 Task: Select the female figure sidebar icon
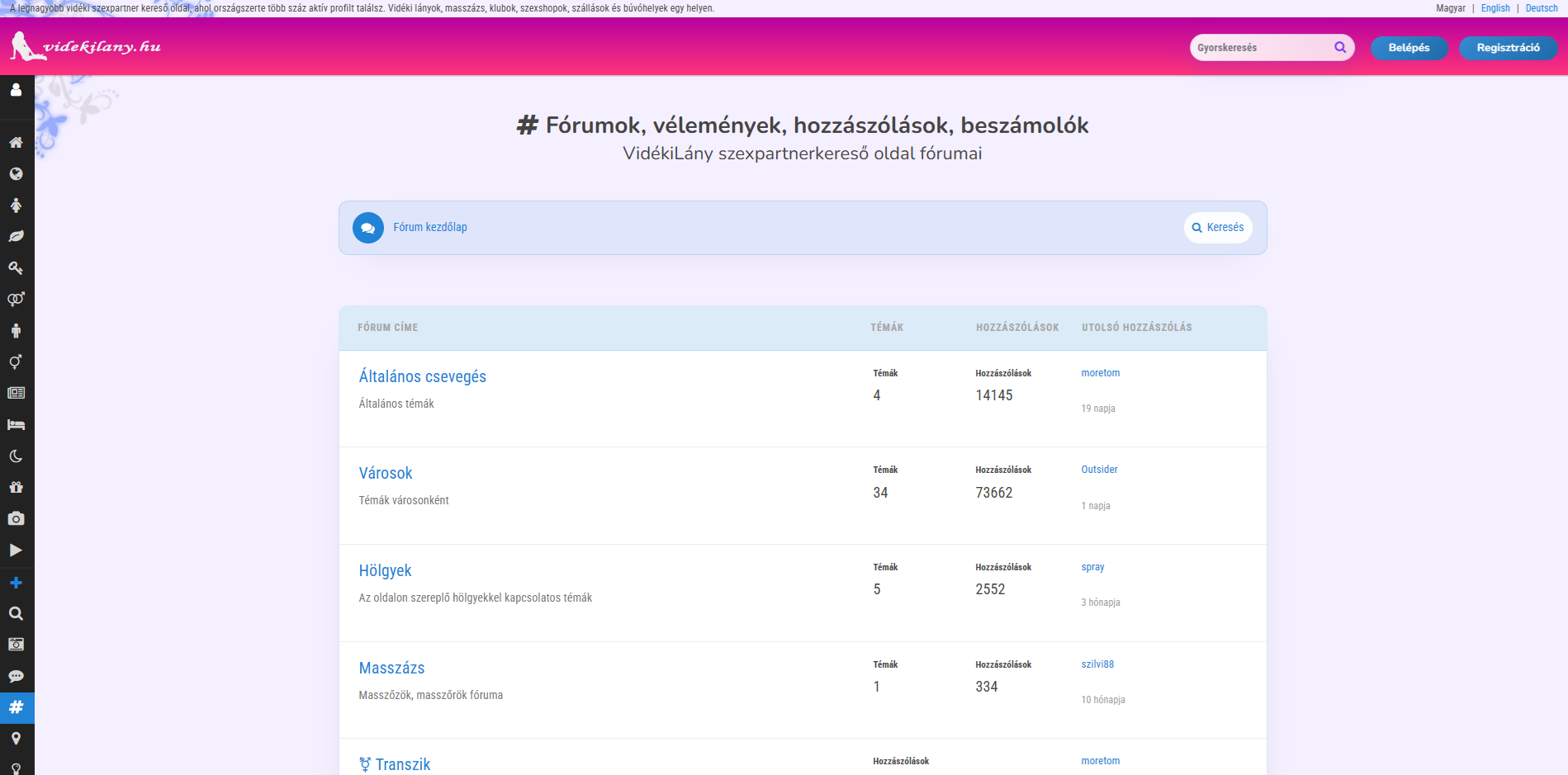[x=16, y=205]
